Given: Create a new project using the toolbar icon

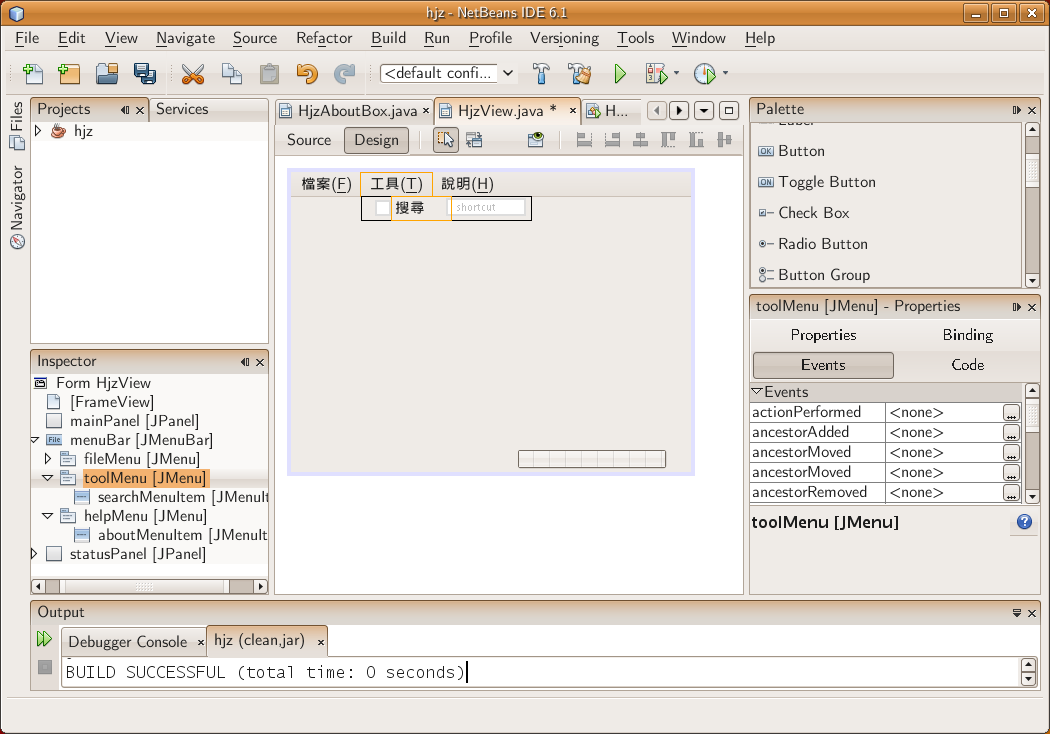Looking at the screenshot, I should click(69, 73).
